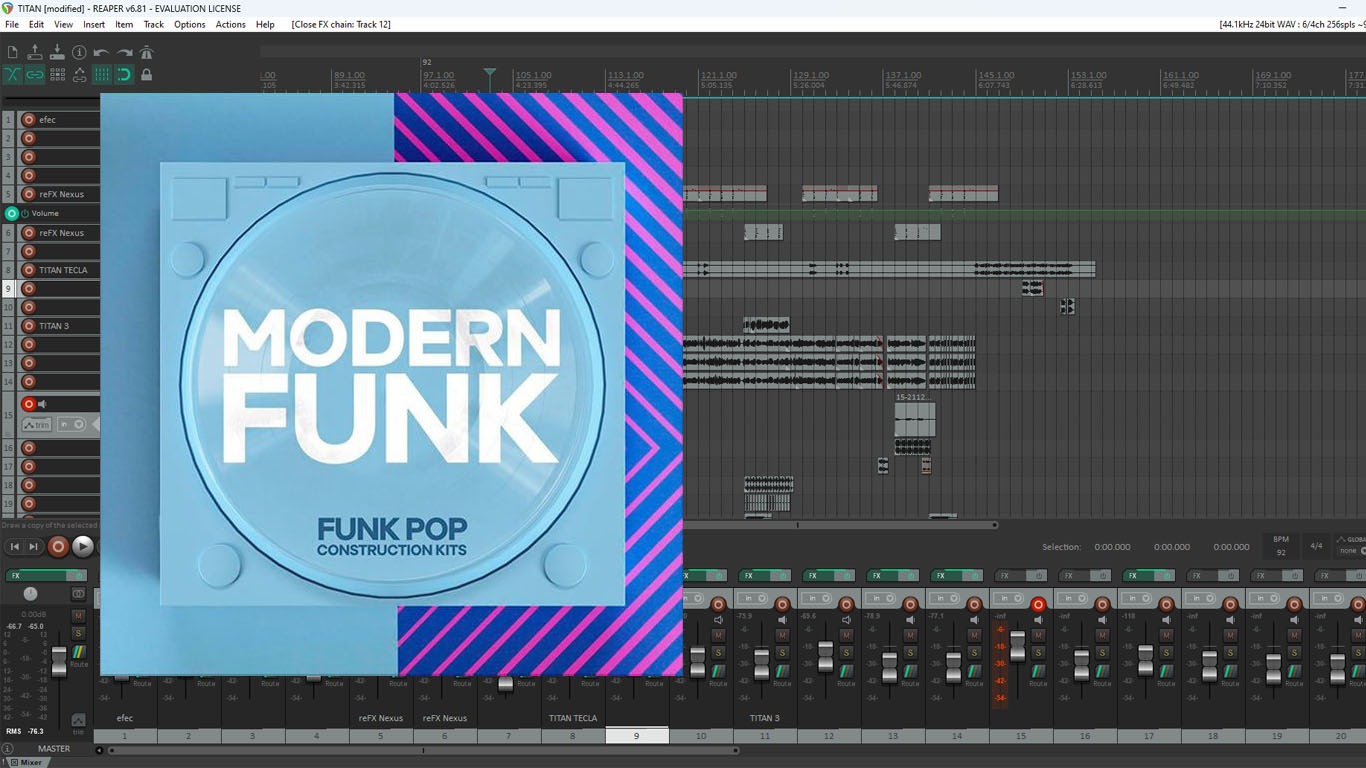This screenshot has height=768, width=1366.
Task: Open the File menu
Action: (x=12, y=24)
